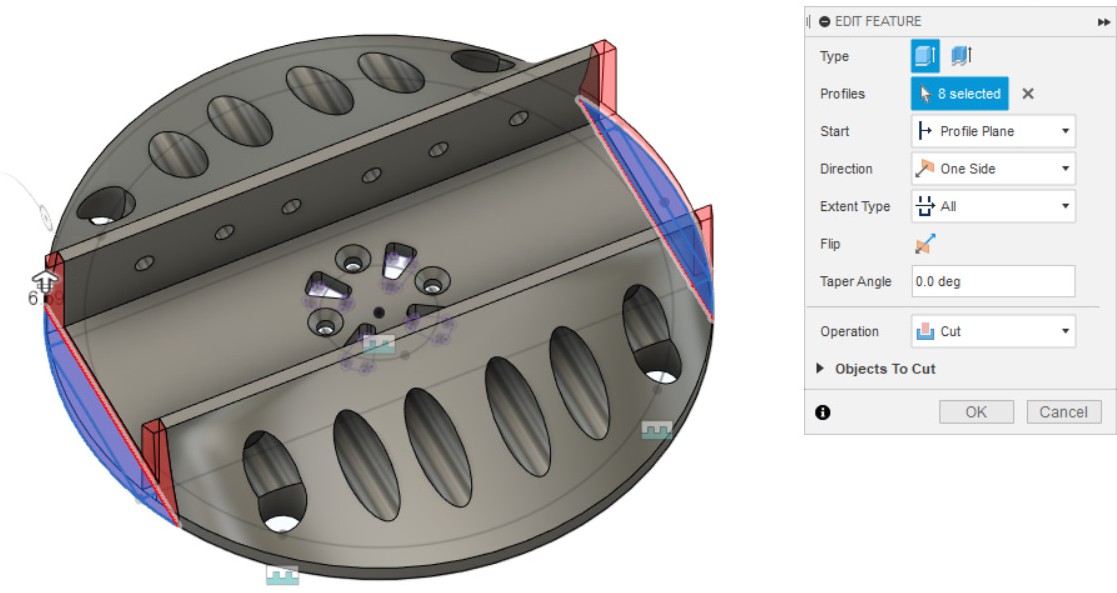Expand the Objects To Cut section
This screenshot has height=593, width=1117.
(x=877, y=369)
